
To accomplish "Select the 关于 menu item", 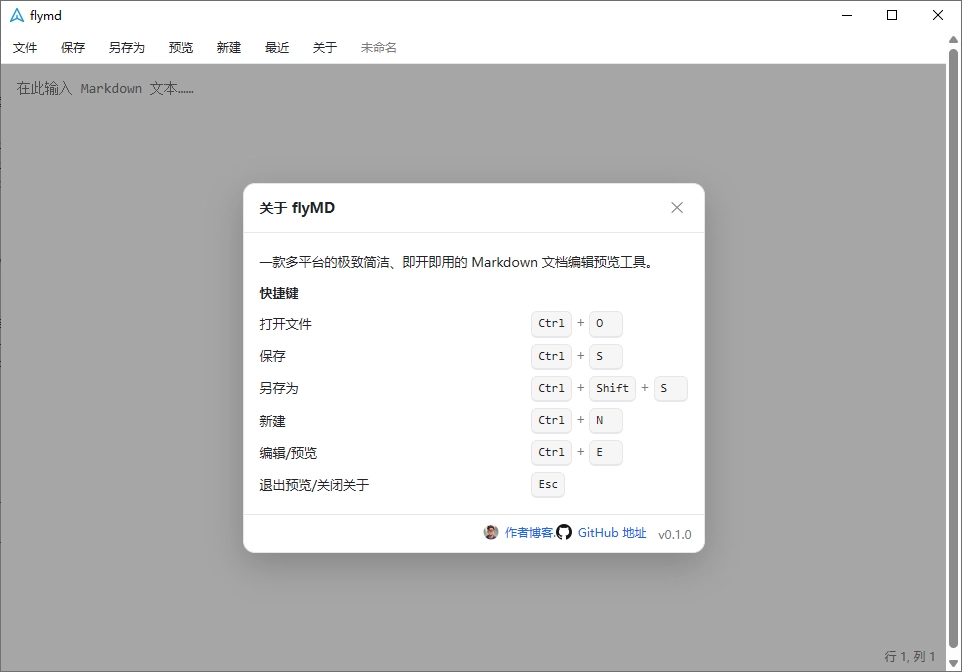I will (x=325, y=47).
